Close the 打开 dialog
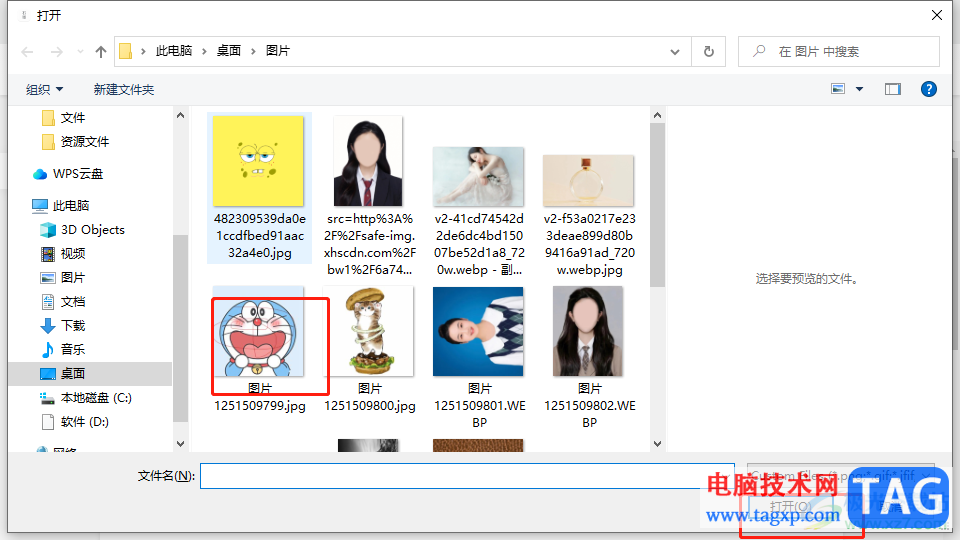This screenshot has width=960, height=540. click(937, 15)
